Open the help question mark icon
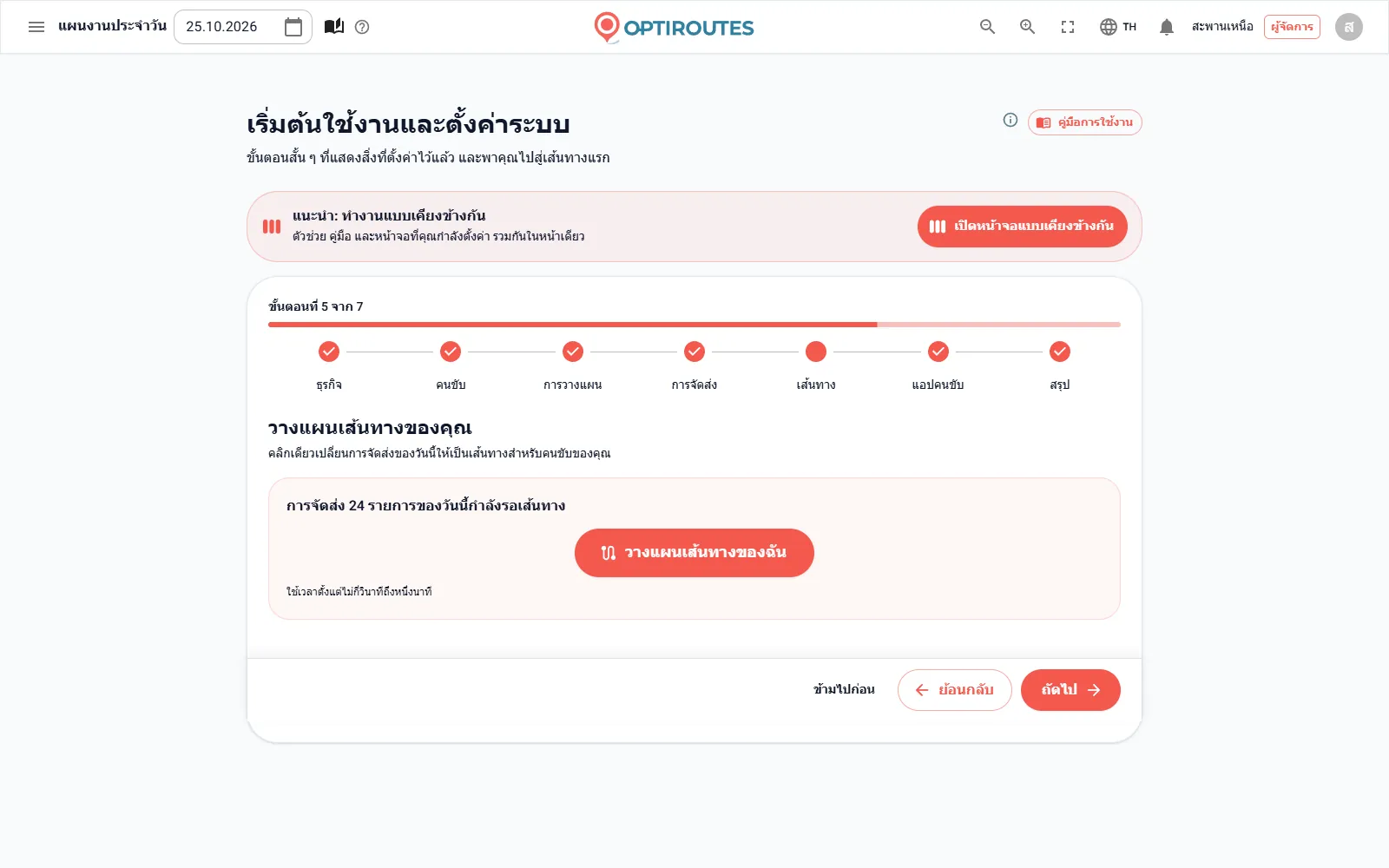1389x868 pixels. click(363, 27)
